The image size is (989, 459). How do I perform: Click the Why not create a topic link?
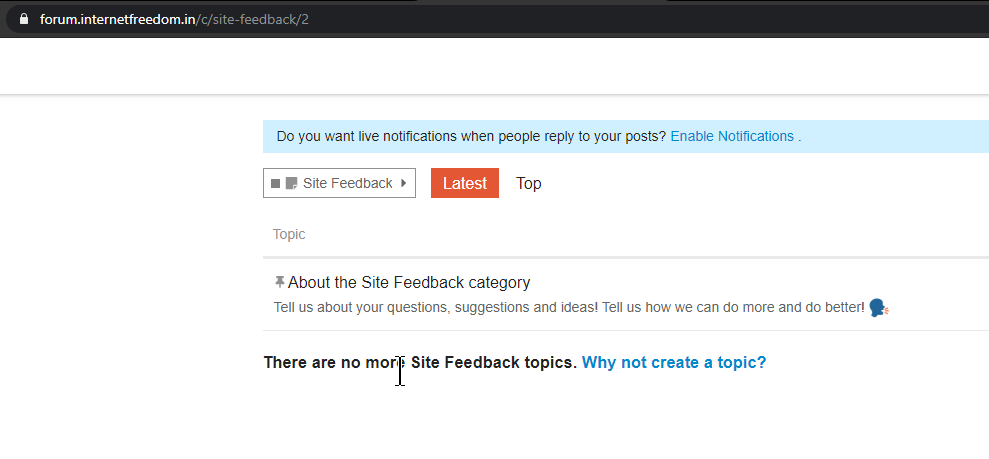674,362
